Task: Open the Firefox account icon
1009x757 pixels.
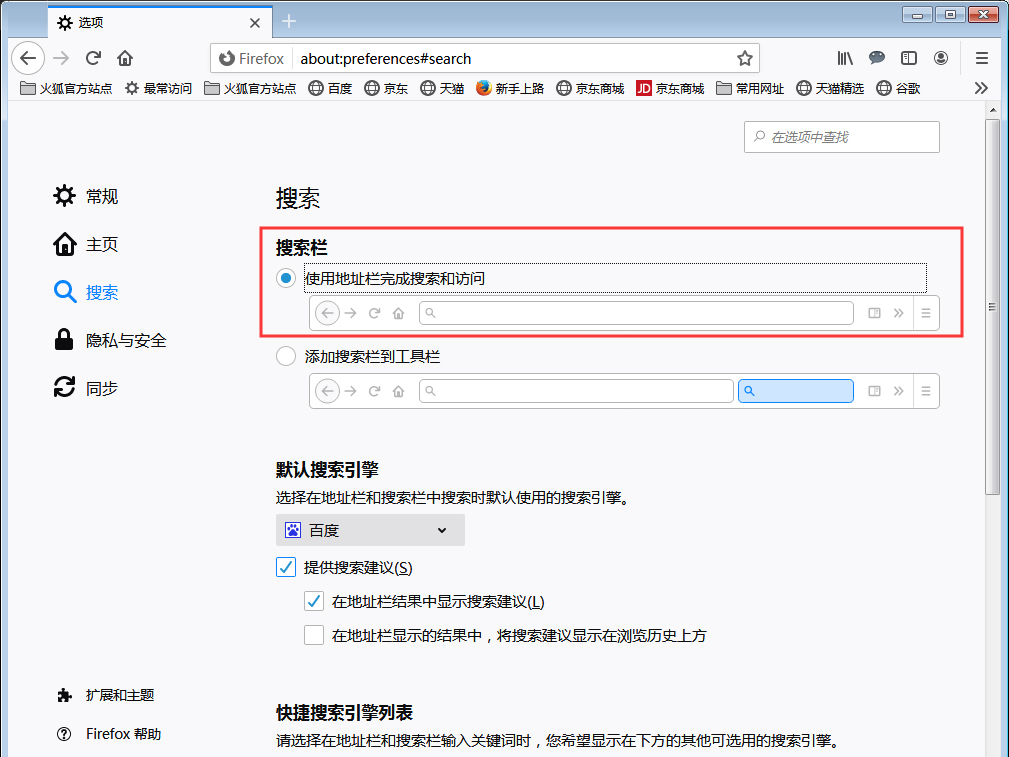Action: pyautogui.click(x=940, y=58)
